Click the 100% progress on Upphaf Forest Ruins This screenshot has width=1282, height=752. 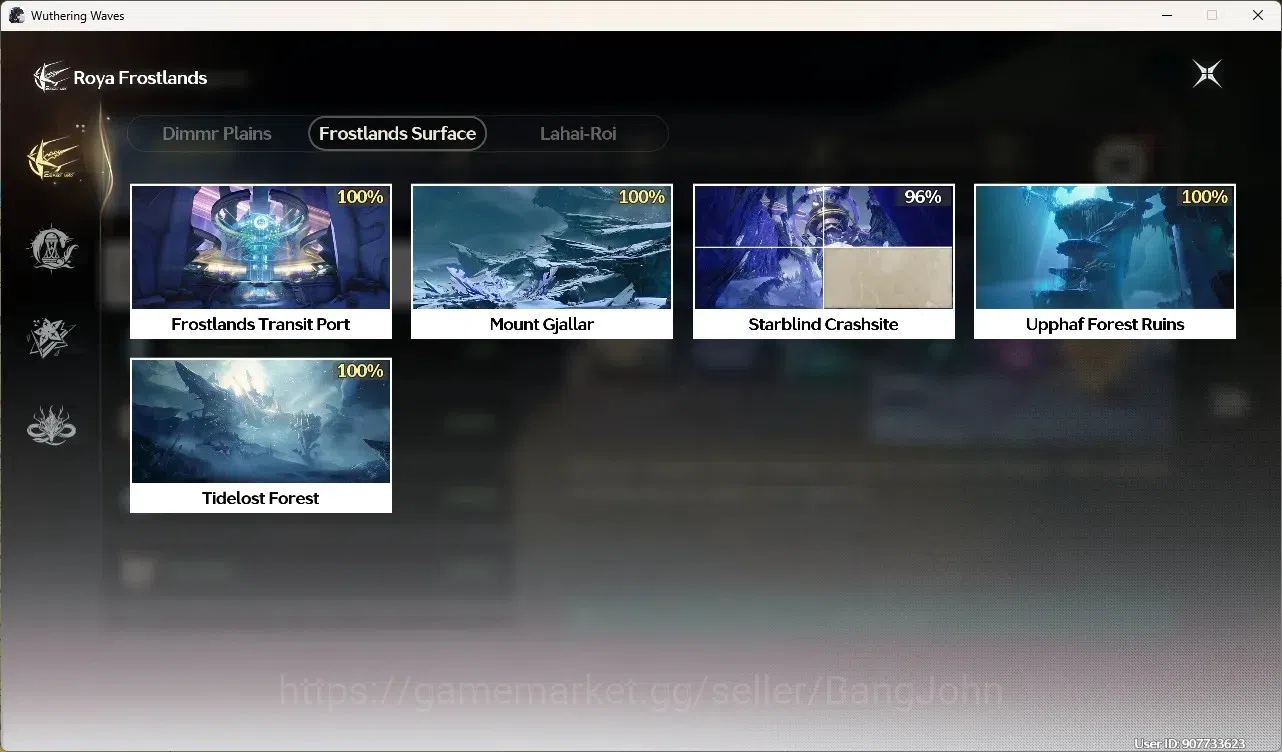click(1205, 197)
